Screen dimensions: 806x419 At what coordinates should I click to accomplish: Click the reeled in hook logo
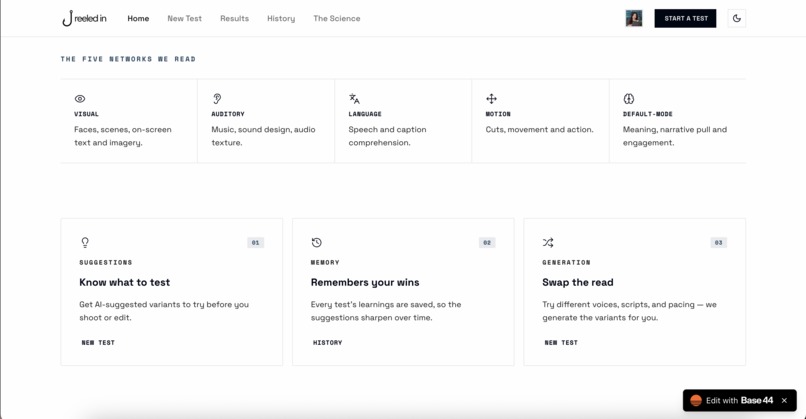click(84, 18)
